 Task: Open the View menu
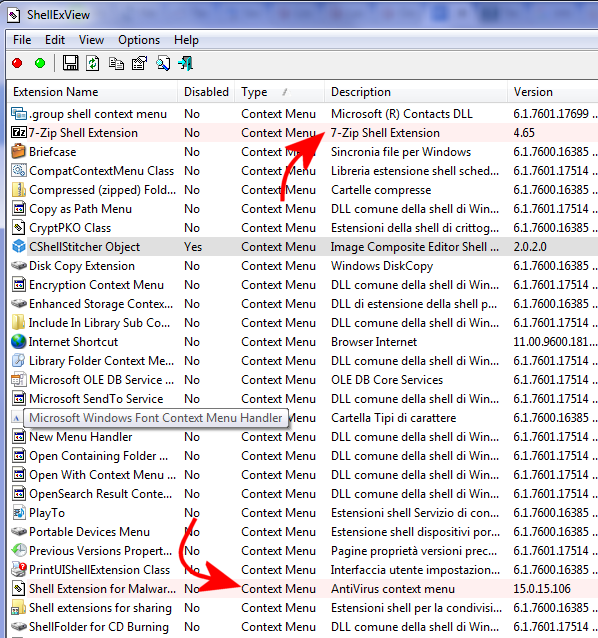pyautogui.click(x=91, y=40)
